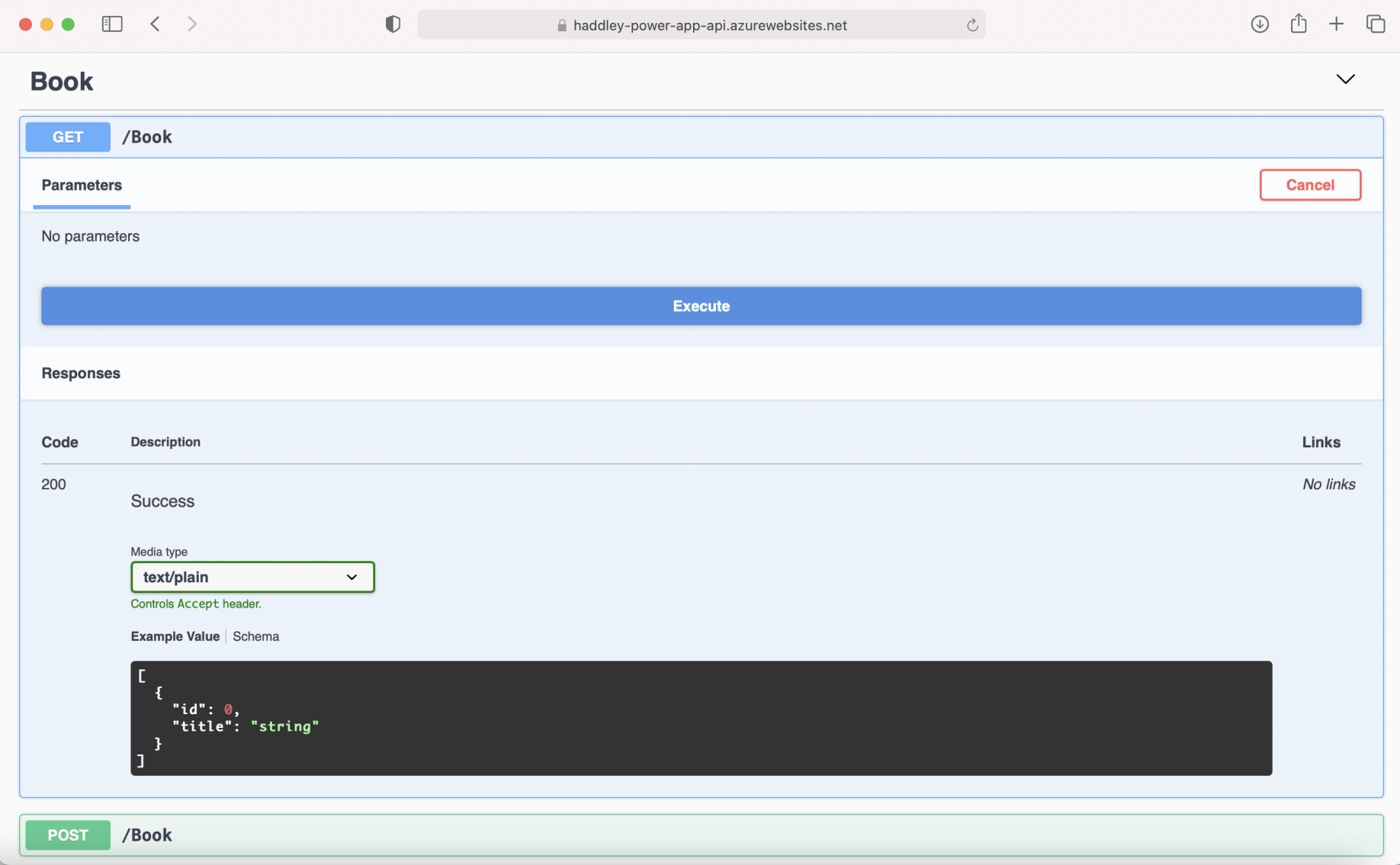Open a new tab with plus icon
Screen dimensions: 1400x865
(1337, 24)
